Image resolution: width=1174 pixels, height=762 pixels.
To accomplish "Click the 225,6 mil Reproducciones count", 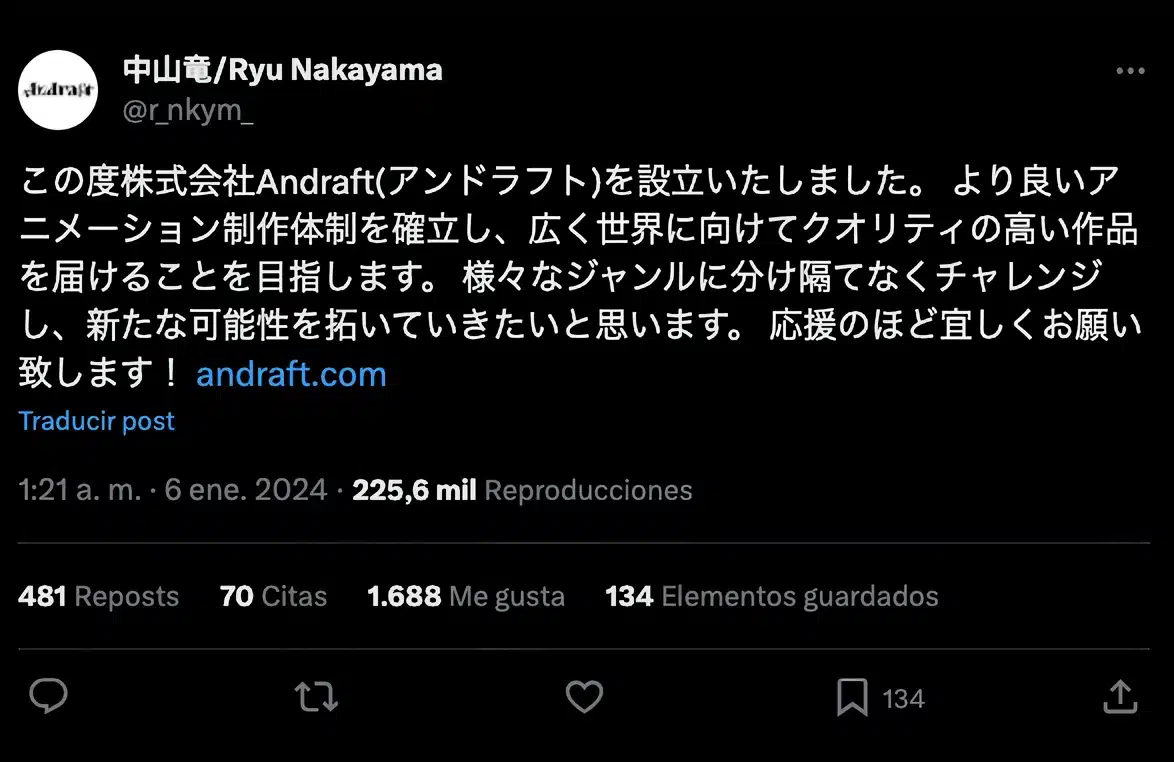I will click(522, 490).
